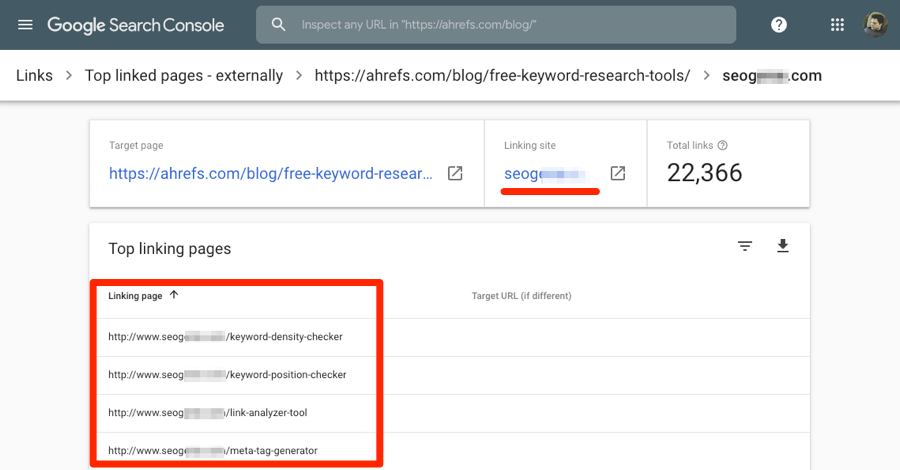The height and width of the screenshot is (470, 900).
Task: Go to Top linked pages - externally breadcrumb
Action: coord(184,75)
